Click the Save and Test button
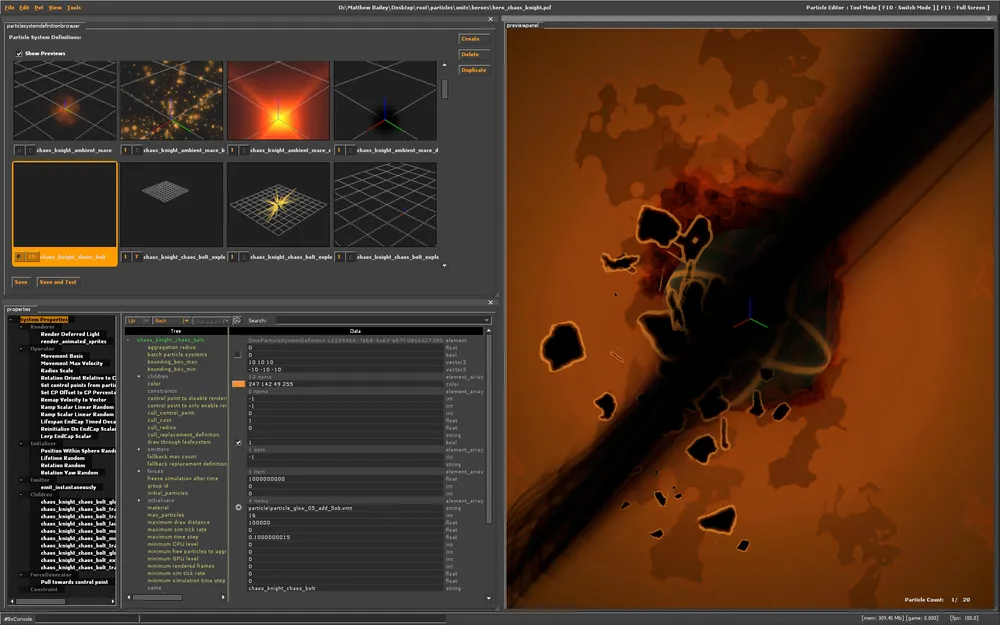The height and width of the screenshot is (625, 1000). coord(58,282)
